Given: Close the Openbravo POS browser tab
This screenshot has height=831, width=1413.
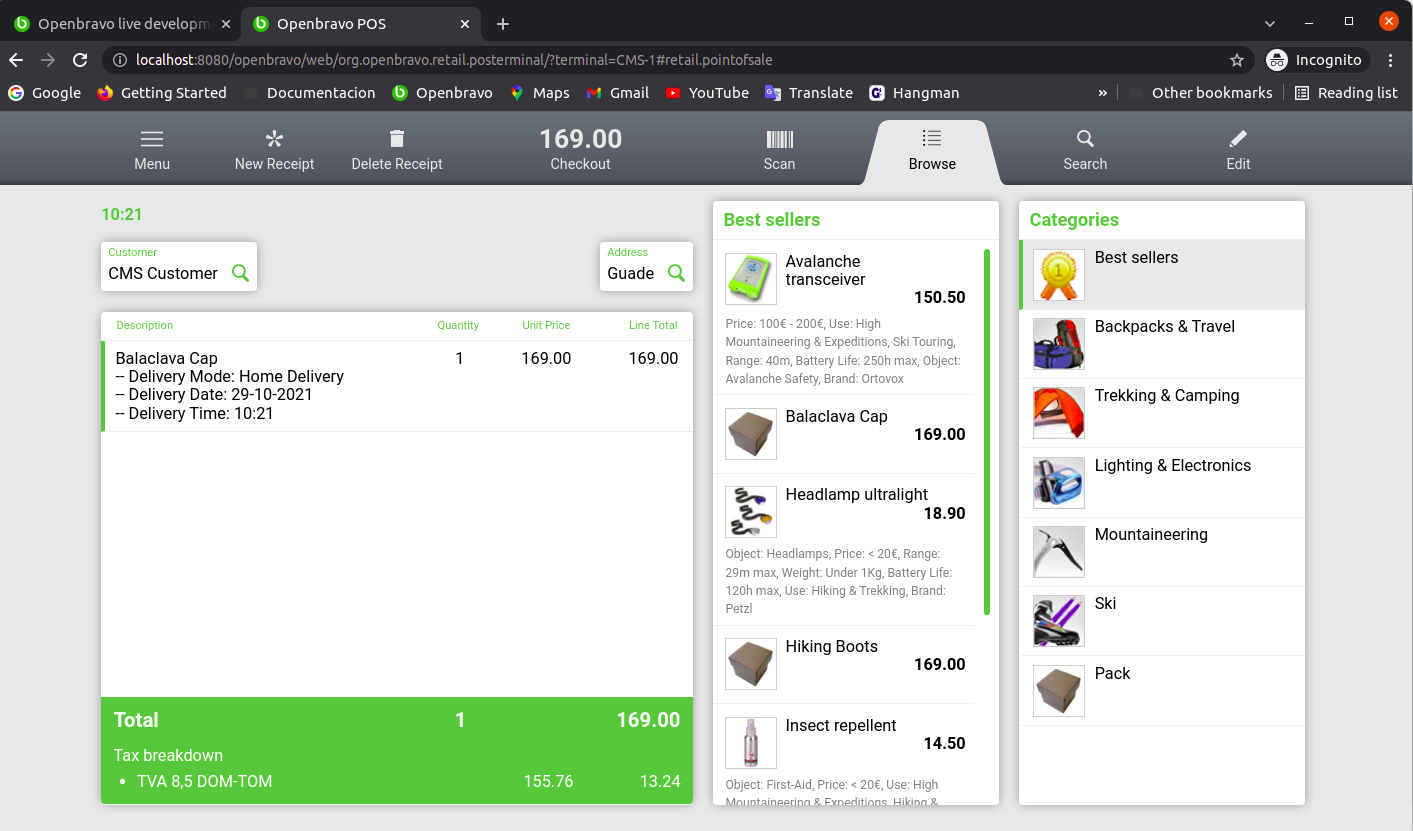Looking at the screenshot, I should [x=464, y=24].
